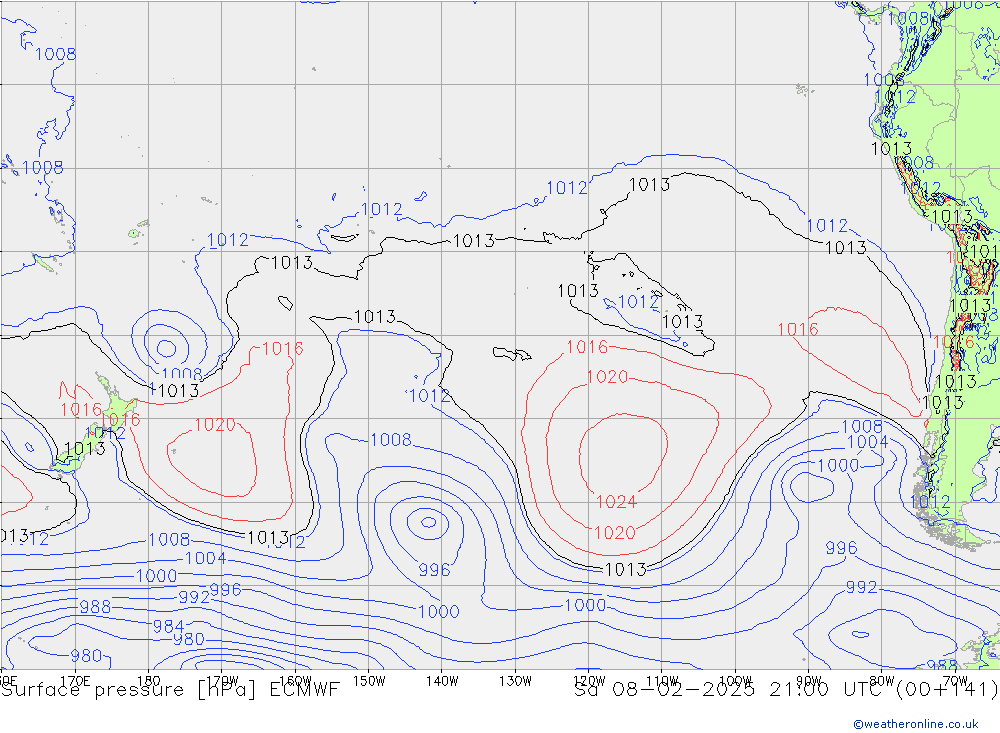Click the 1004 label under 1008 near Chile
Screen dimensions: 1000x733
click(867, 442)
